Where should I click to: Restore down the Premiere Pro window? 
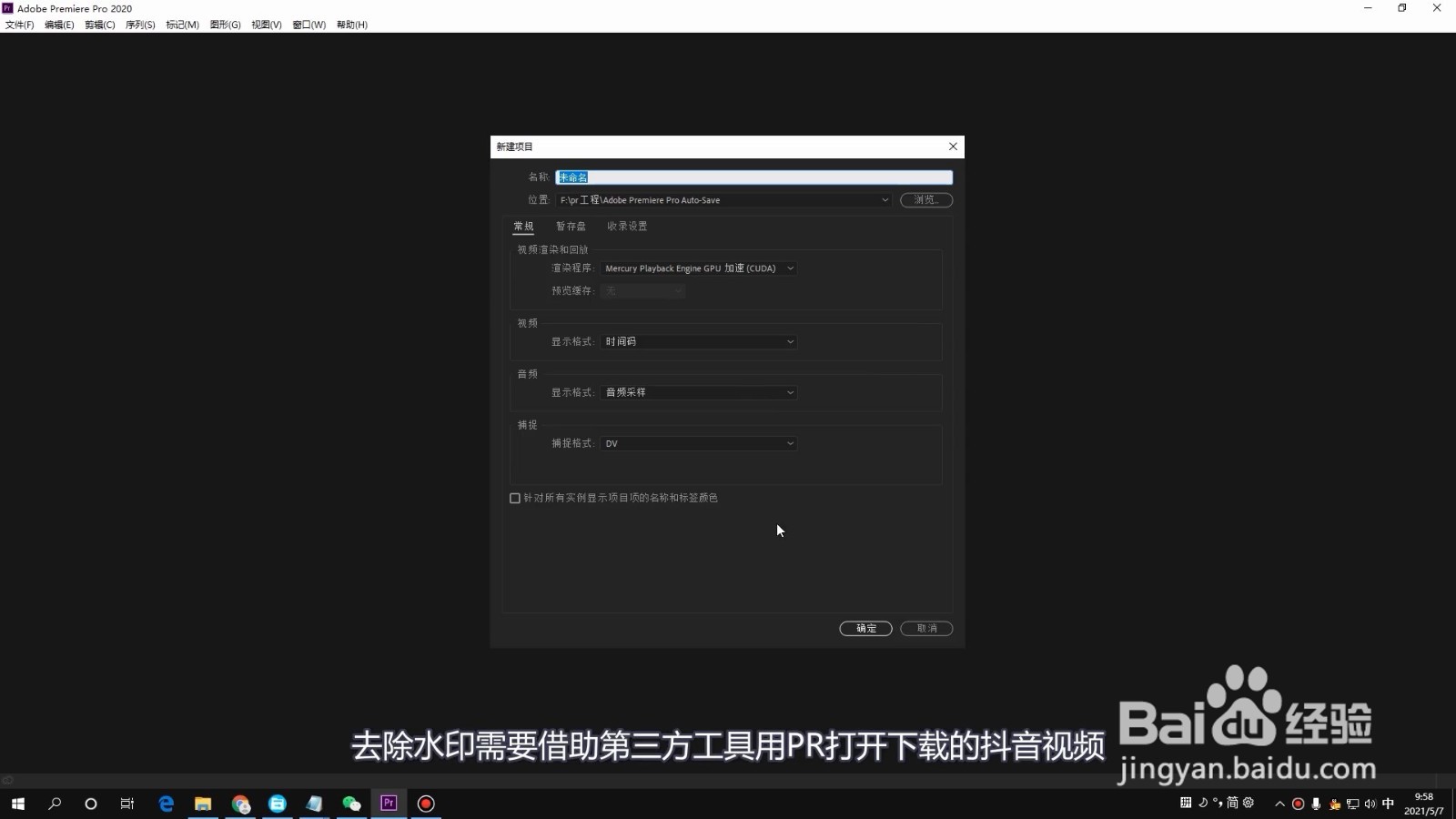[1402, 8]
